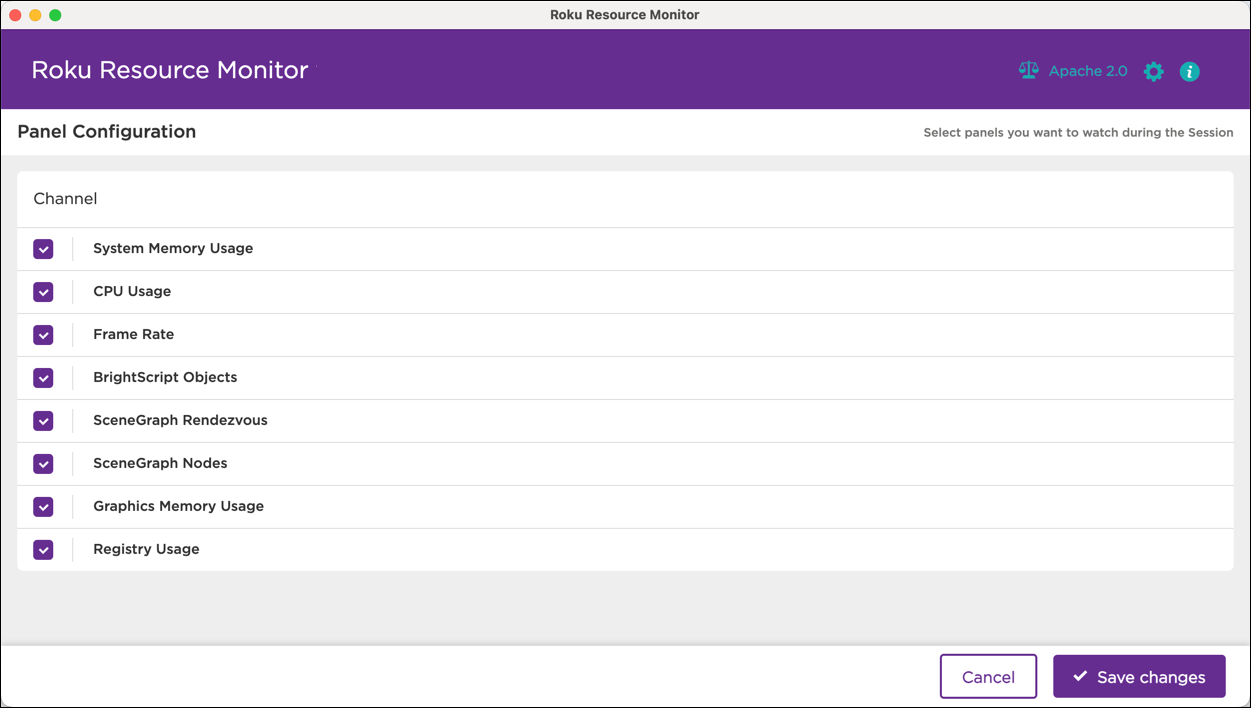Image resolution: width=1251 pixels, height=708 pixels.
Task: Open the settings gear icon
Action: pyautogui.click(x=1153, y=71)
